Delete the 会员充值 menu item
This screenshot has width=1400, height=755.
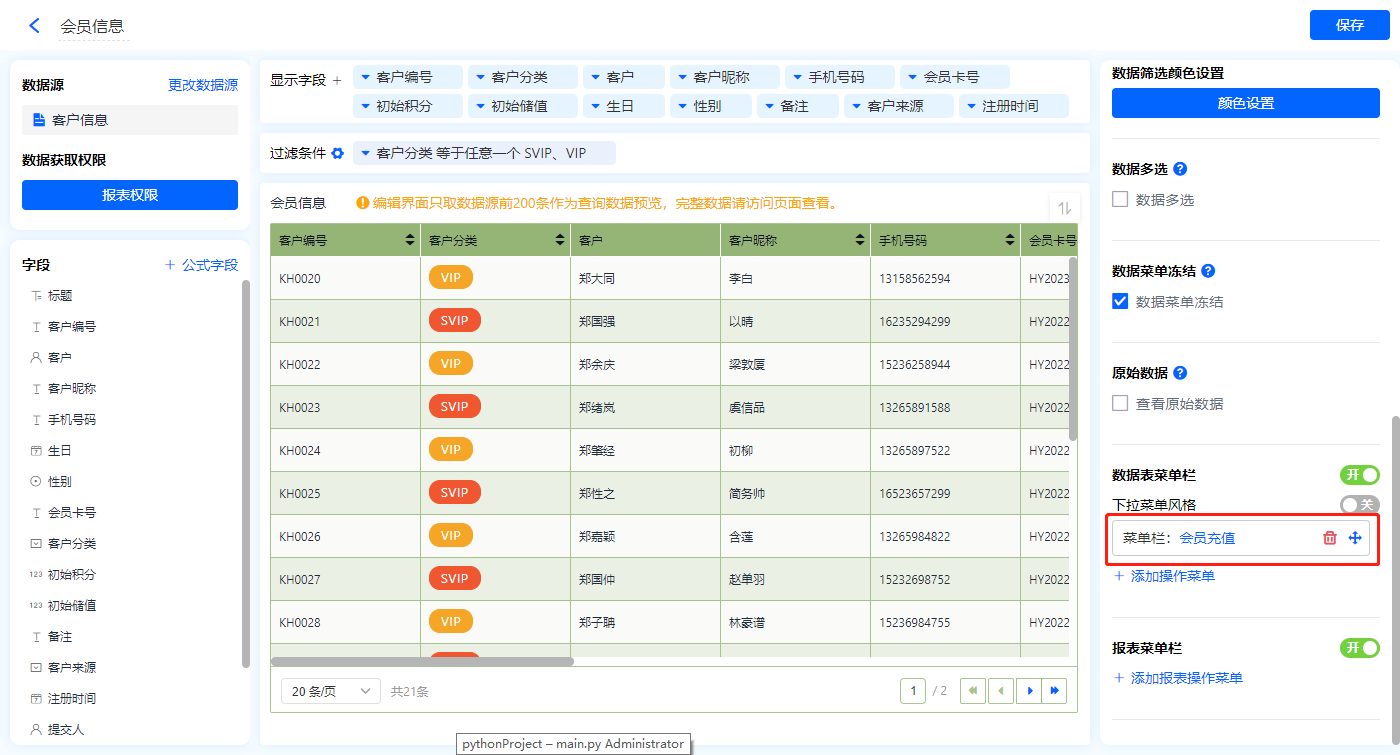pyautogui.click(x=1330, y=538)
